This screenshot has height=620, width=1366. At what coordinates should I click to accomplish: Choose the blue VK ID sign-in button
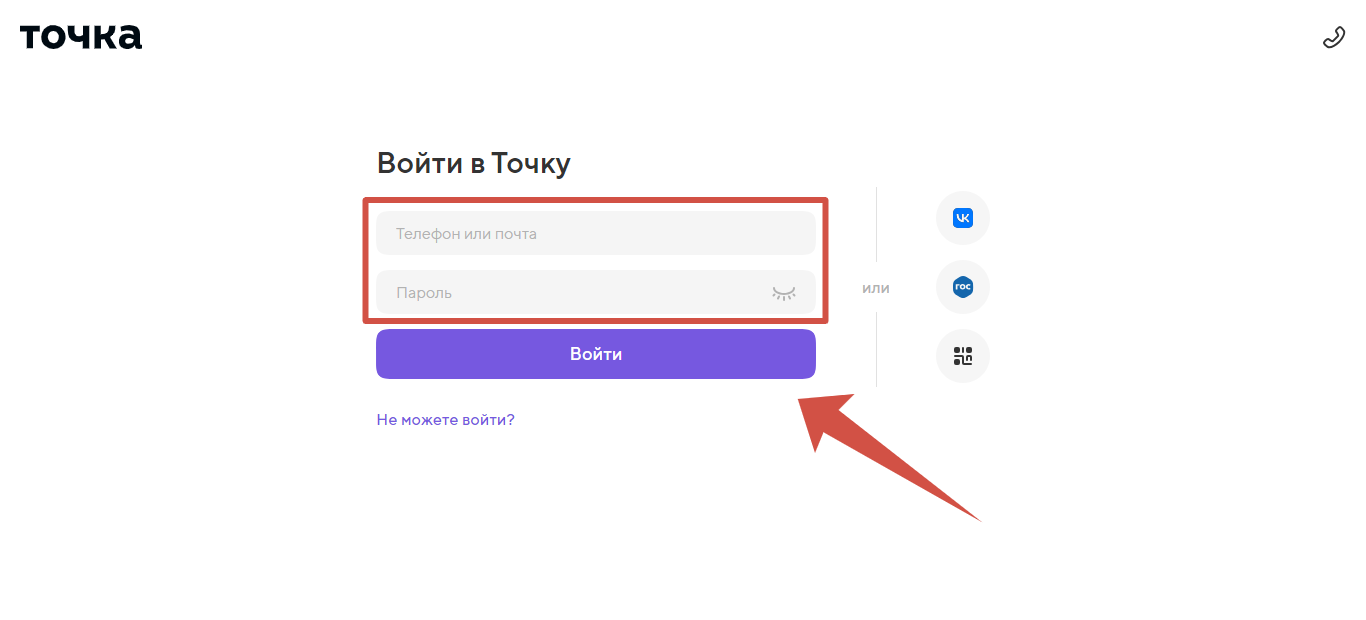(x=962, y=218)
